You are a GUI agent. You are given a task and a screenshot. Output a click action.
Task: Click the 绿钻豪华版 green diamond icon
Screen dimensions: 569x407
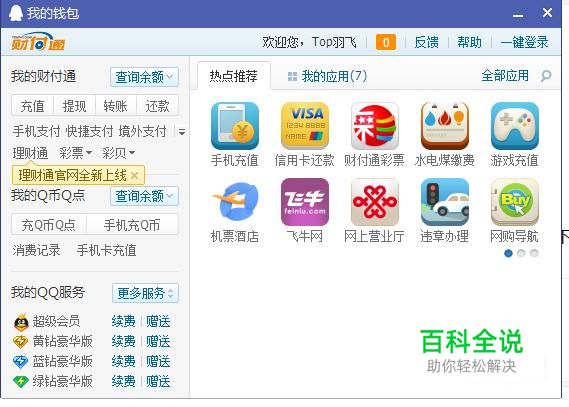[x=20, y=381]
